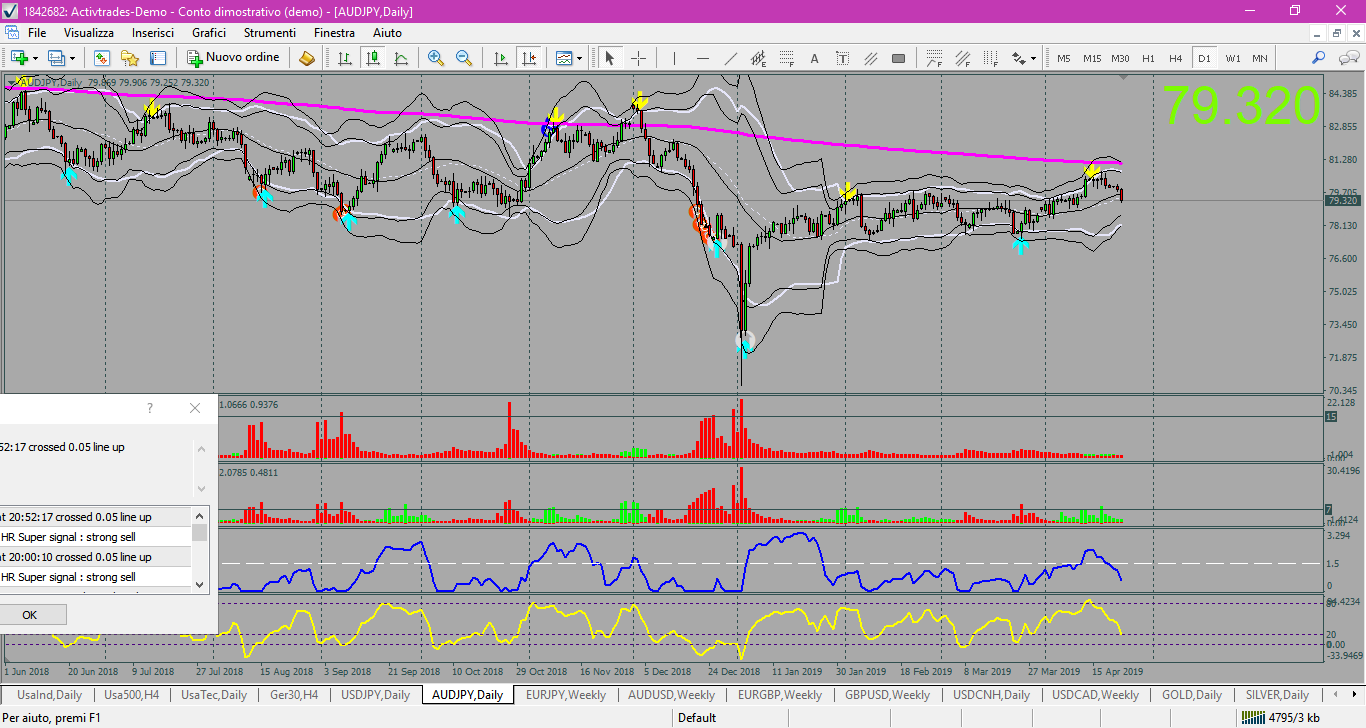Select the trendline drawing tool
The image size is (1366, 728).
click(731, 58)
